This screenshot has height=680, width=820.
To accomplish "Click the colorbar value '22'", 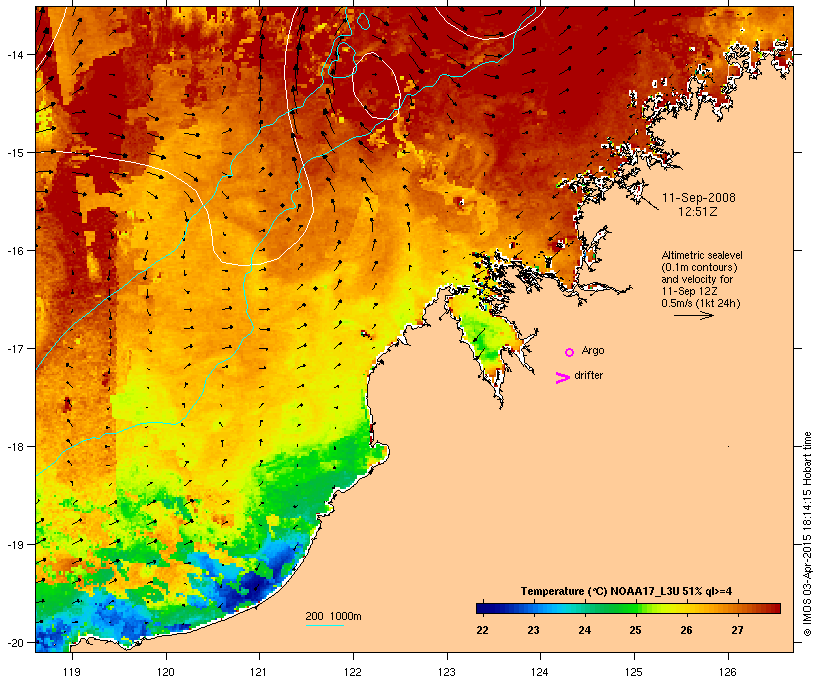I will (482, 630).
